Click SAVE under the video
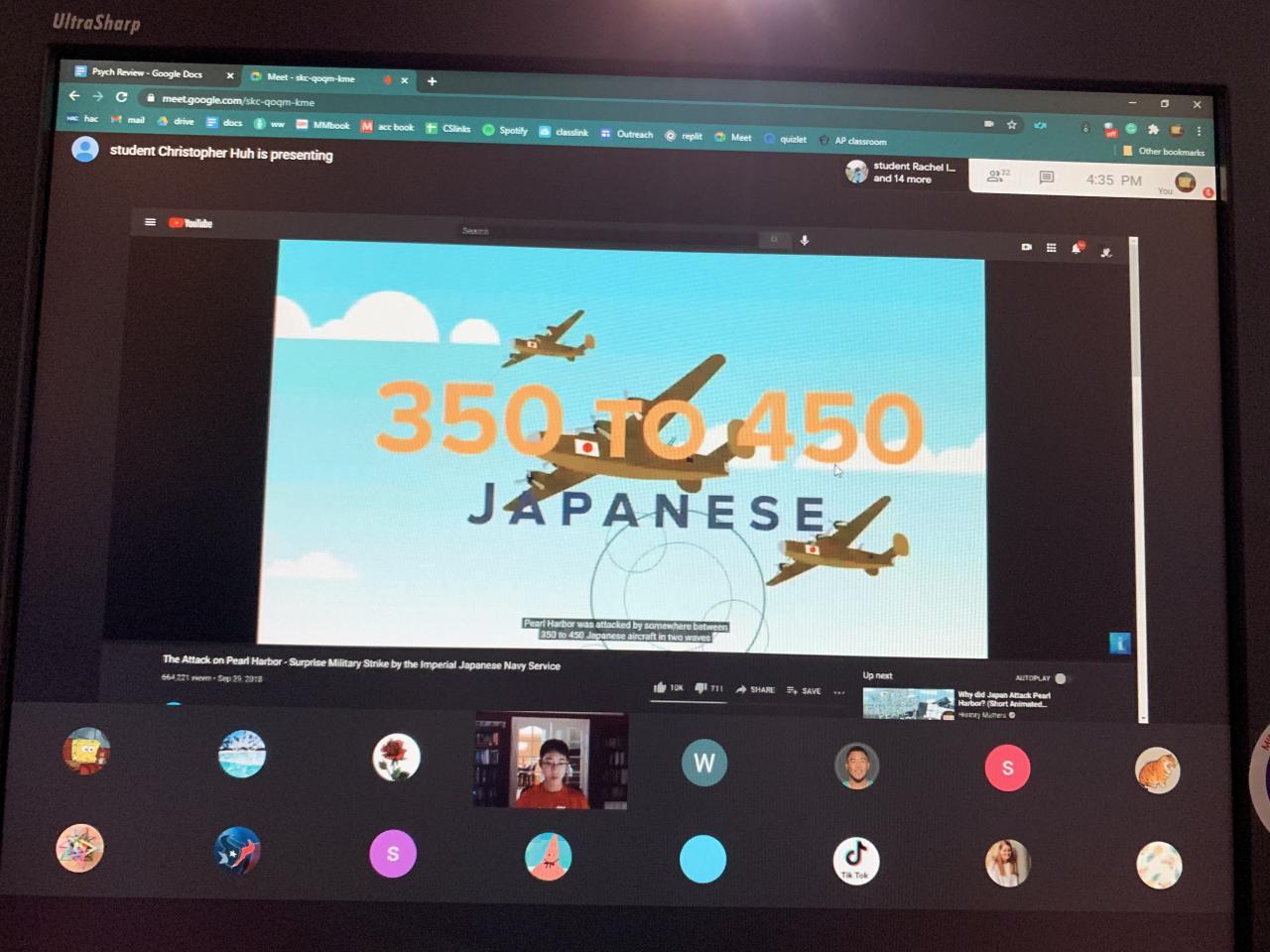Viewport: 1270px width, 952px height. (804, 690)
